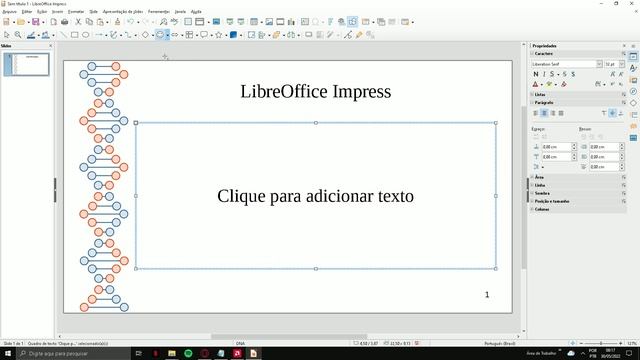Click the Save document icon
Image resolution: width=640 pixels, height=360 pixels.
coord(36,22)
